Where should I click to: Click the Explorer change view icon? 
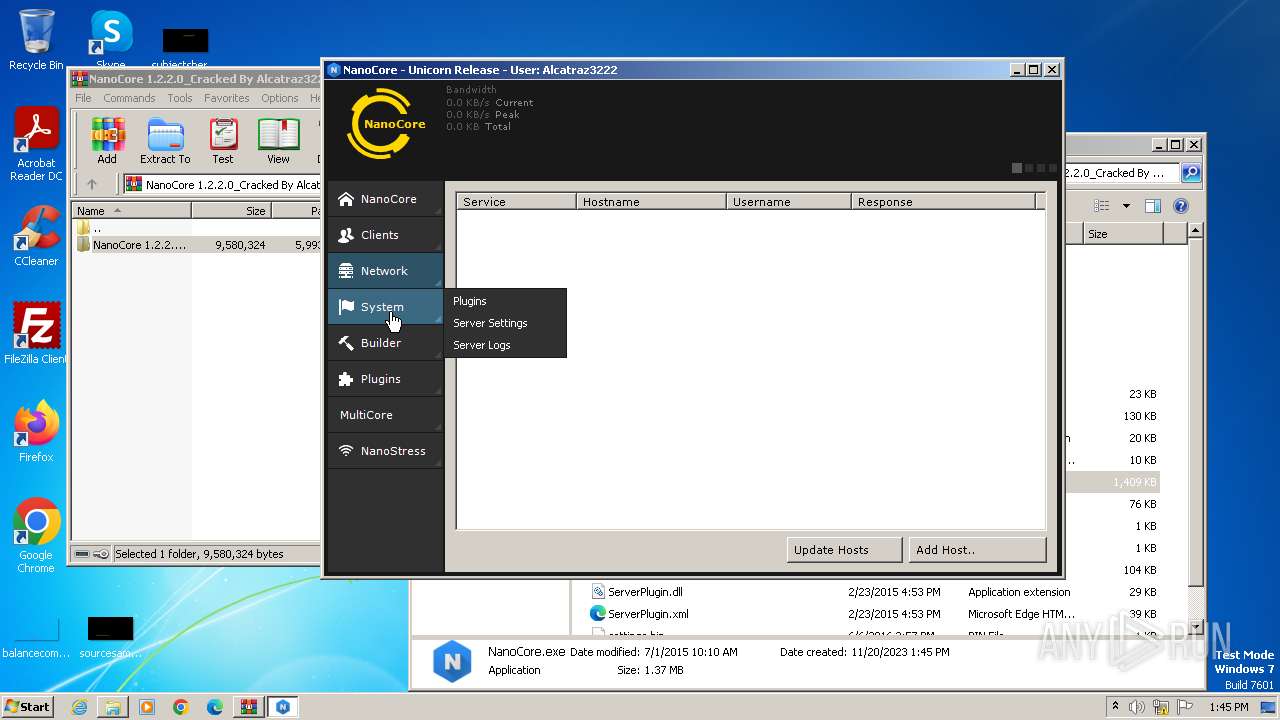point(1102,206)
